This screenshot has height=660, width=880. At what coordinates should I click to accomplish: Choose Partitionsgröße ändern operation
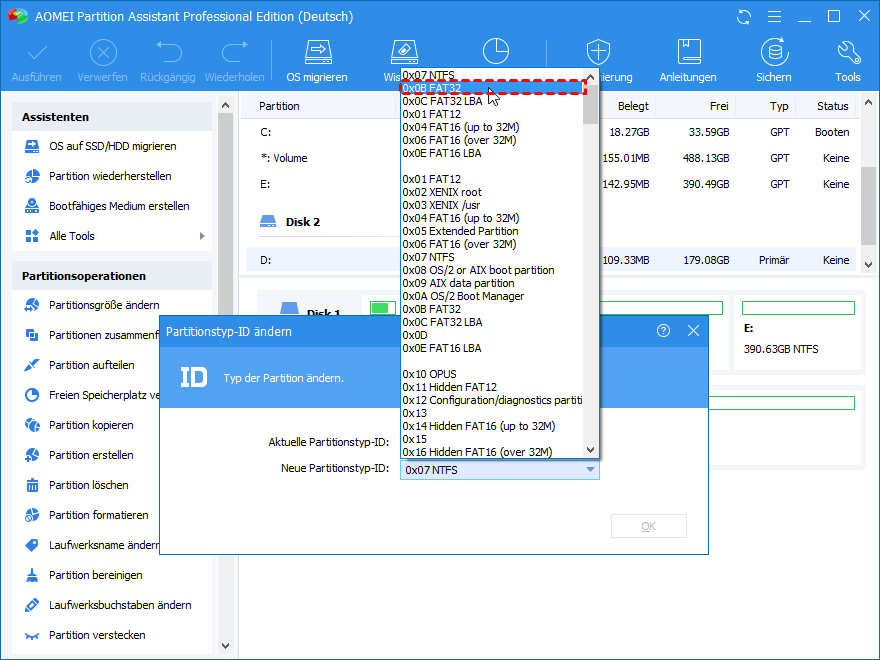(104, 305)
